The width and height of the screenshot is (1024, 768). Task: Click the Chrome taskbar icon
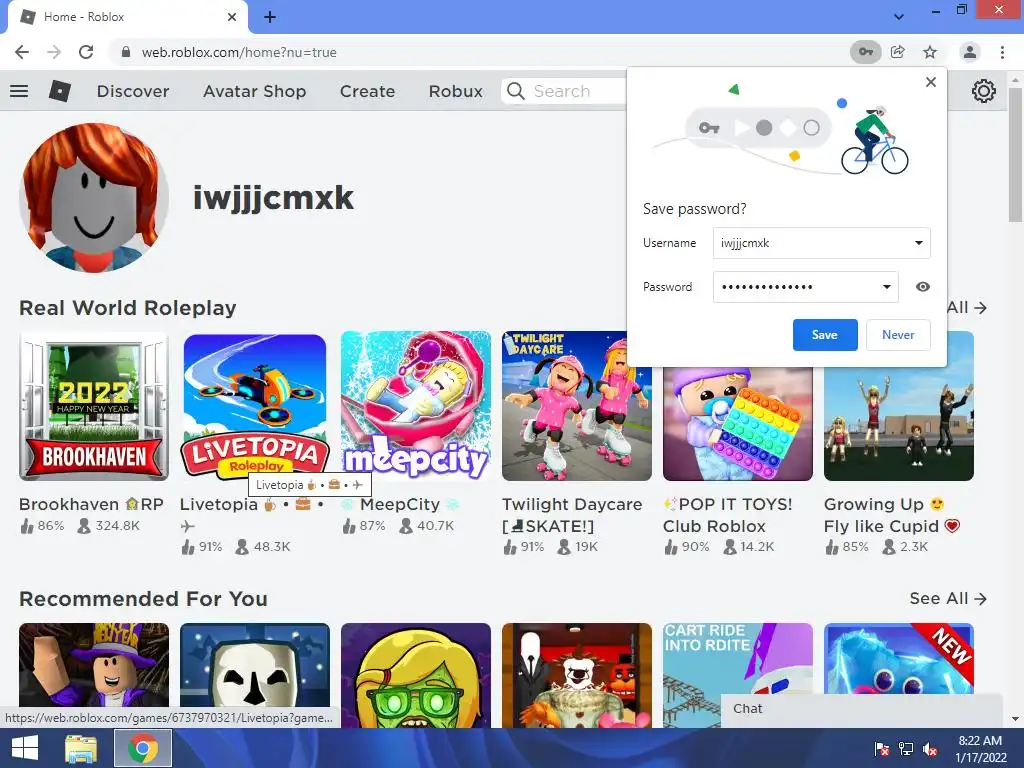coord(142,748)
